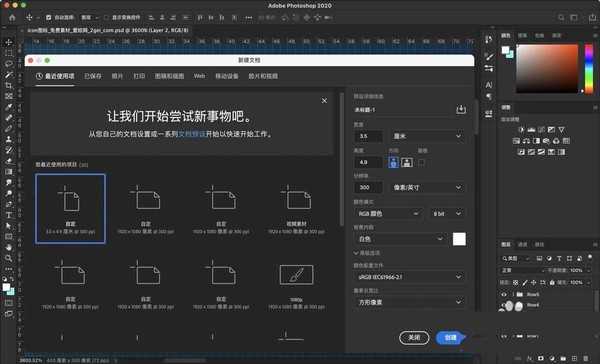Switch to the Mobile (移动设备) tab
Screen dimensions: 600x364
pyautogui.click(x=227, y=76)
